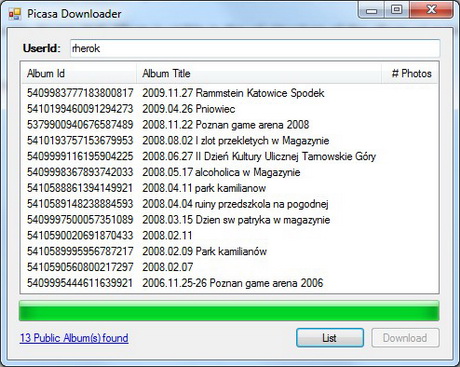
Task: Select album 2009.11.27 Rammstein Katowice Spodek
Action: tap(233, 93)
